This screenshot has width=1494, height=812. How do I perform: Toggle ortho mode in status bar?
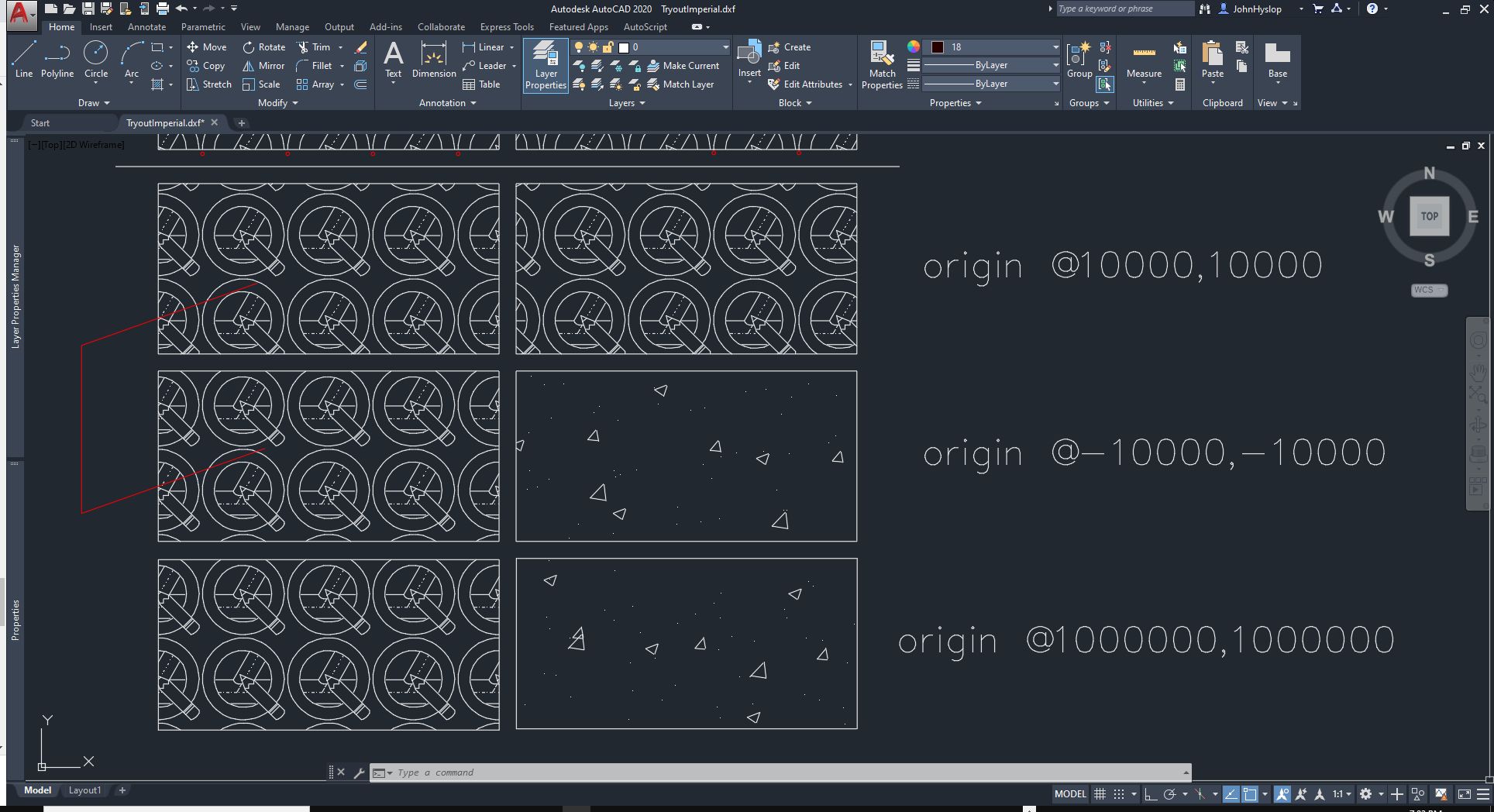click(x=1151, y=794)
